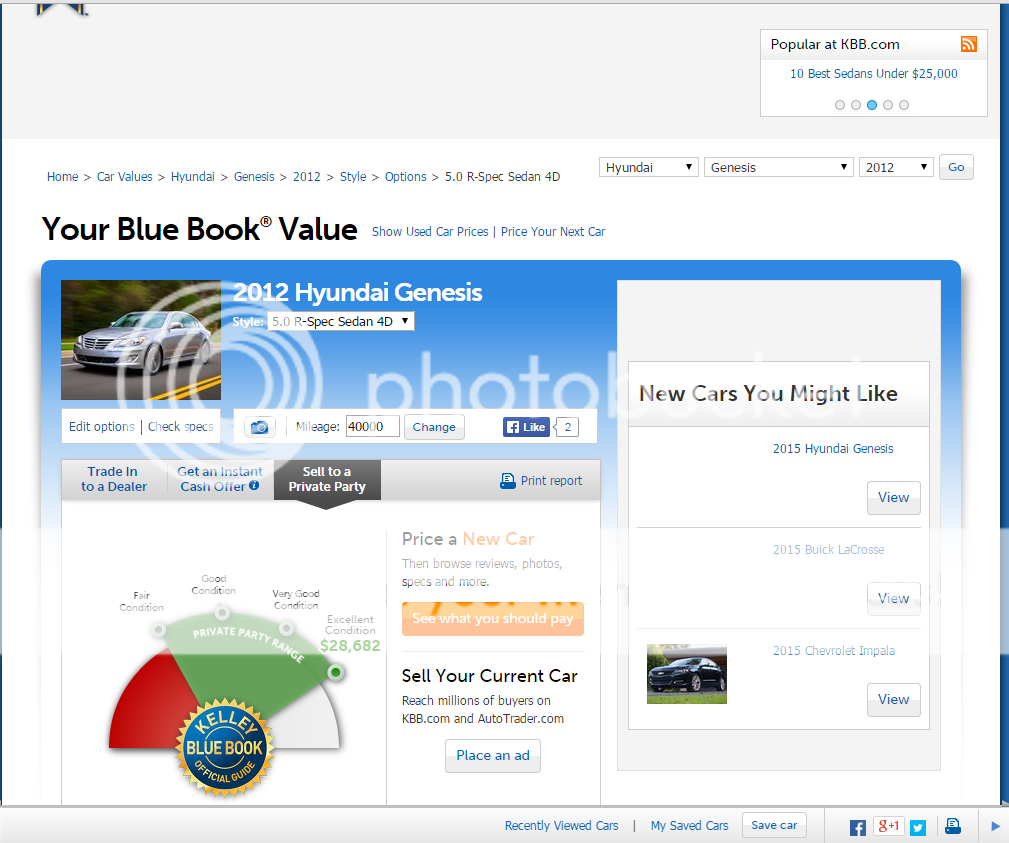The width and height of the screenshot is (1009, 843).
Task: Open 2015 Chevrolet Impala link
Action: 834,651
